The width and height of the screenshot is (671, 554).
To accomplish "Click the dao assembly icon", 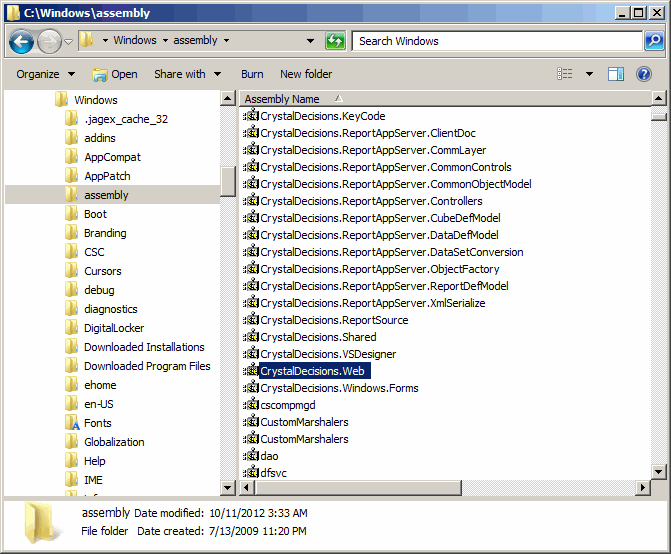I will 251,456.
